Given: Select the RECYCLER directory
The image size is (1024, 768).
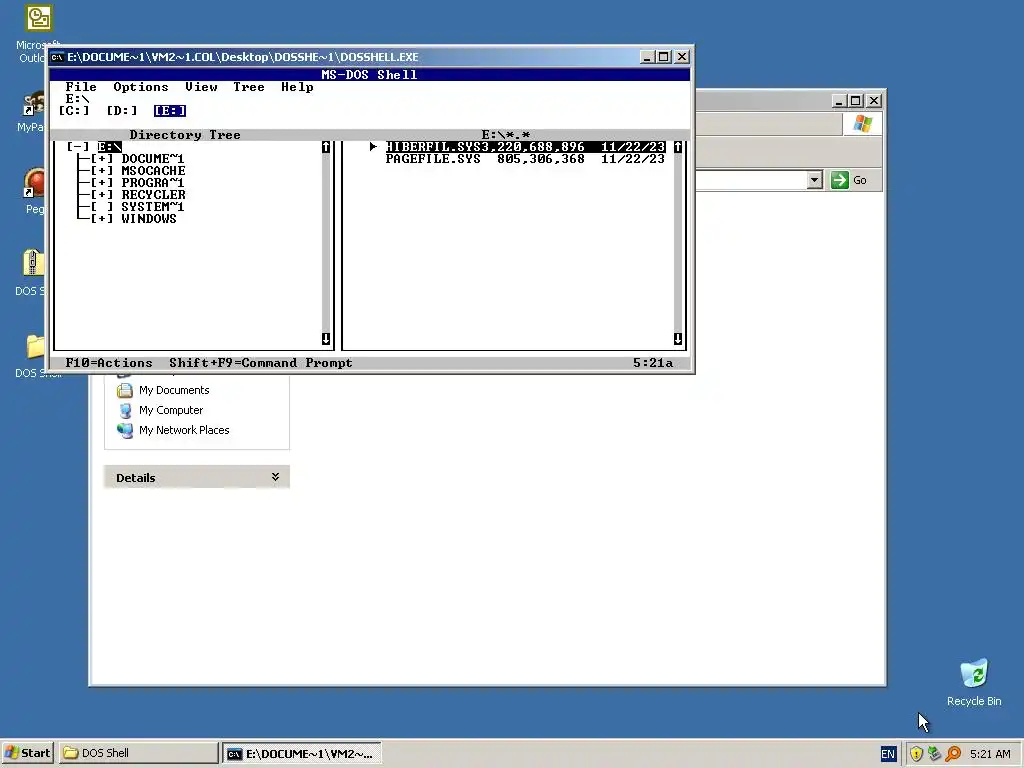Looking at the screenshot, I should [x=153, y=195].
